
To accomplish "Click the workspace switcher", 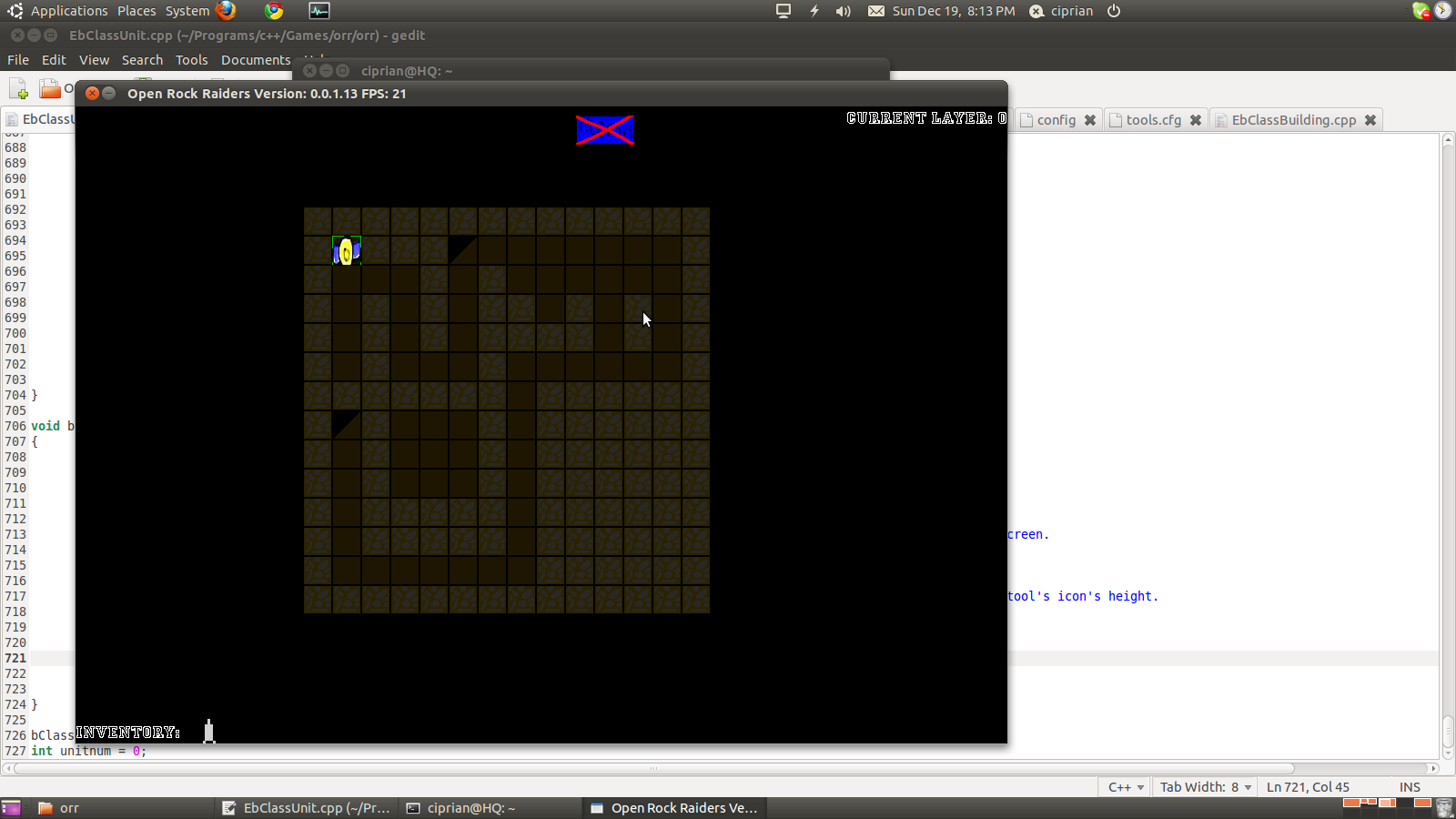I will (x=1387, y=807).
